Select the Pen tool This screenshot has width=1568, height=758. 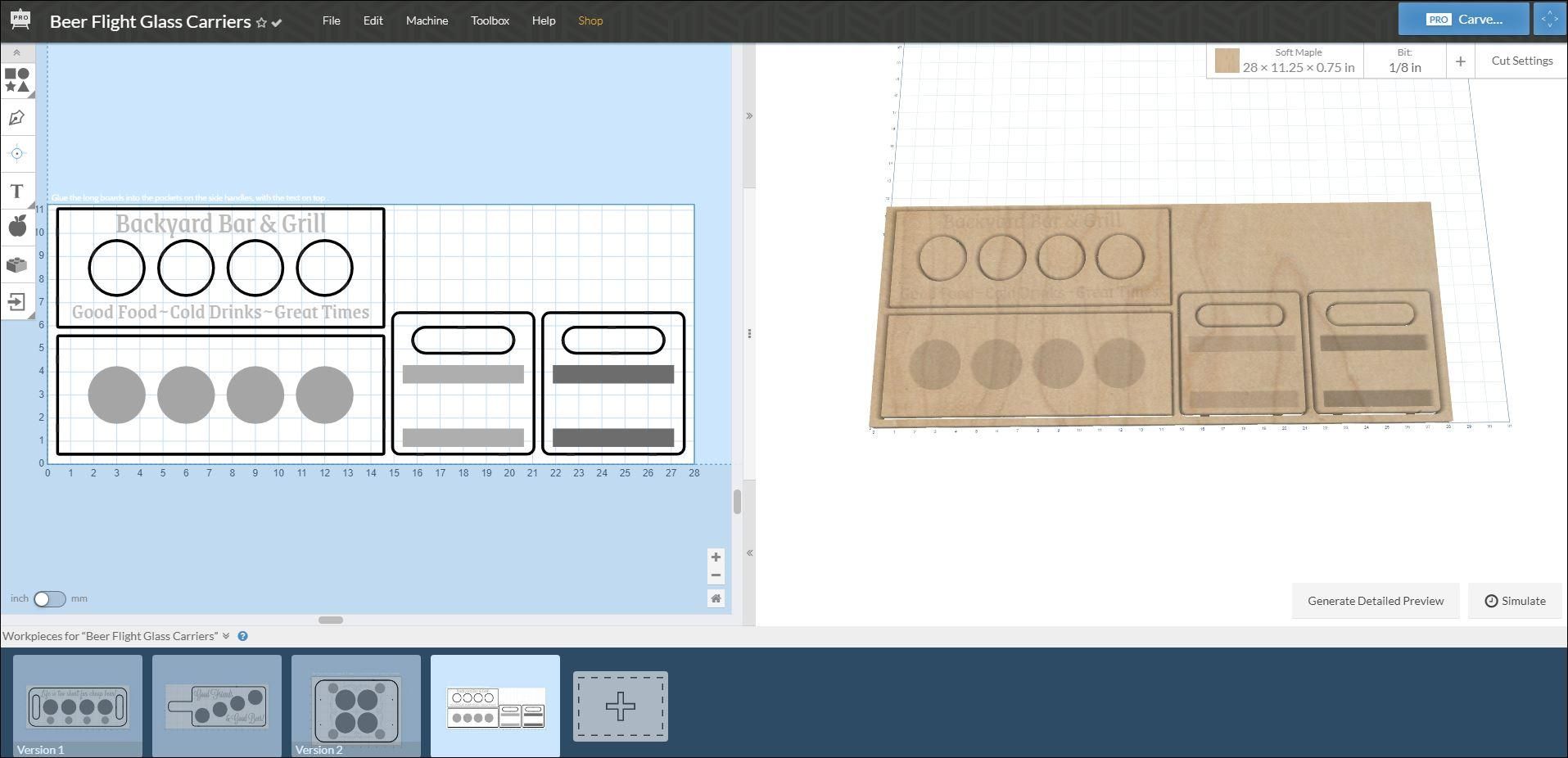coord(17,118)
